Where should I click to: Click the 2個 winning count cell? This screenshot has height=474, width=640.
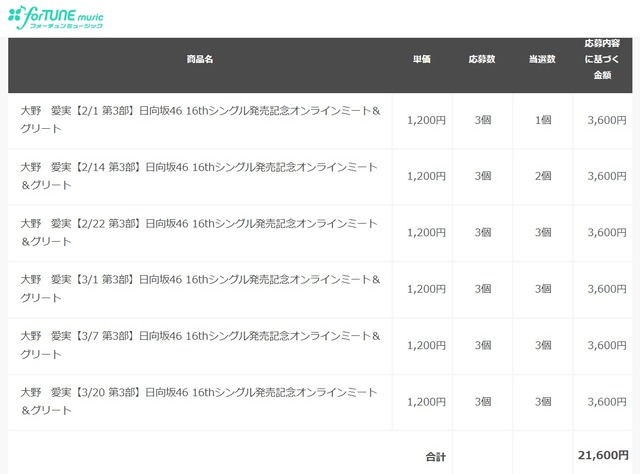[x=543, y=176]
